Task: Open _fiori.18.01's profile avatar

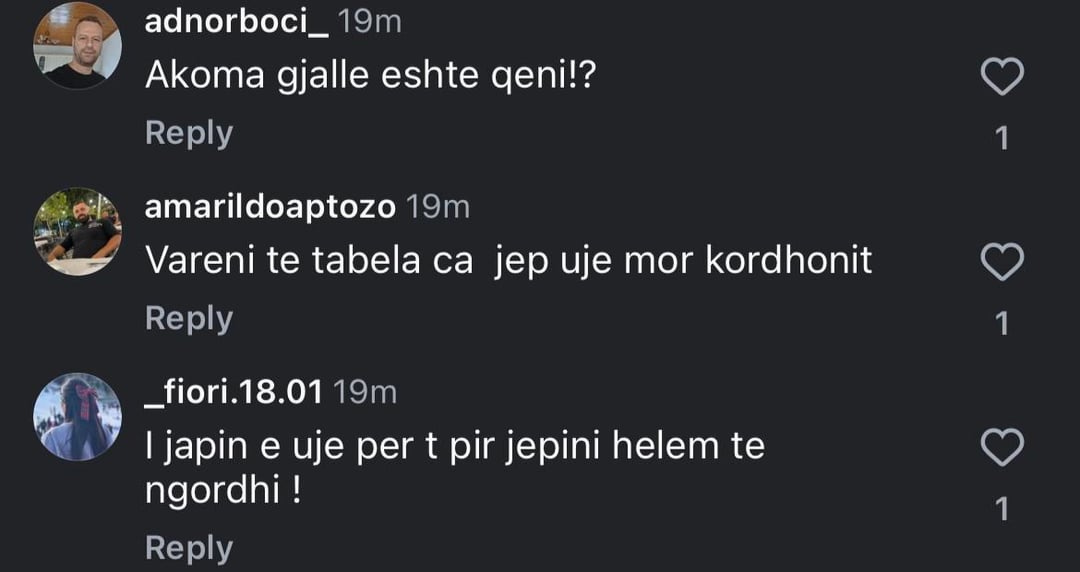Action: (77, 416)
